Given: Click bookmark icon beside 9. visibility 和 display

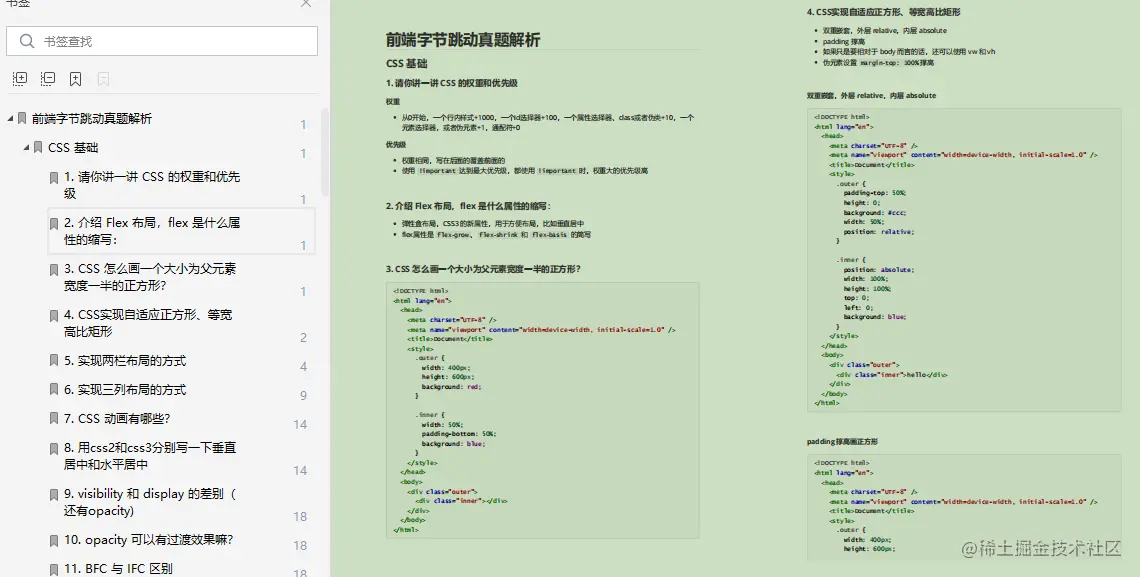Looking at the screenshot, I should click(x=54, y=495).
